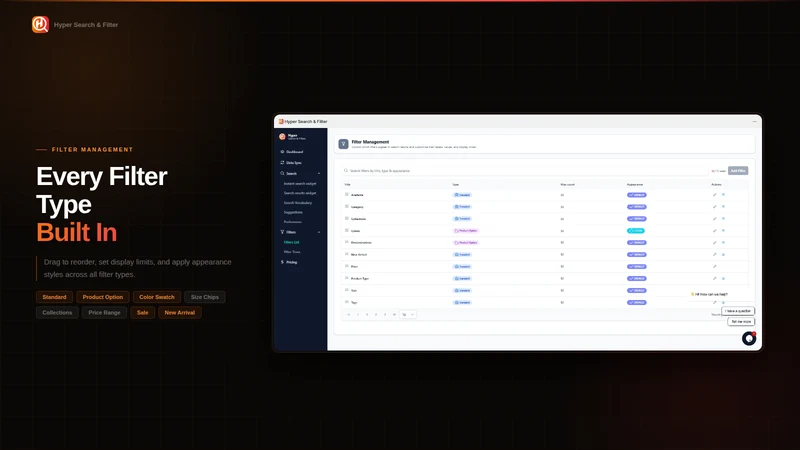The width and height of the screenshot is (800, 450).
Task: Collapse the Search section in the sidebar
Action: click(x=319, y=173)
